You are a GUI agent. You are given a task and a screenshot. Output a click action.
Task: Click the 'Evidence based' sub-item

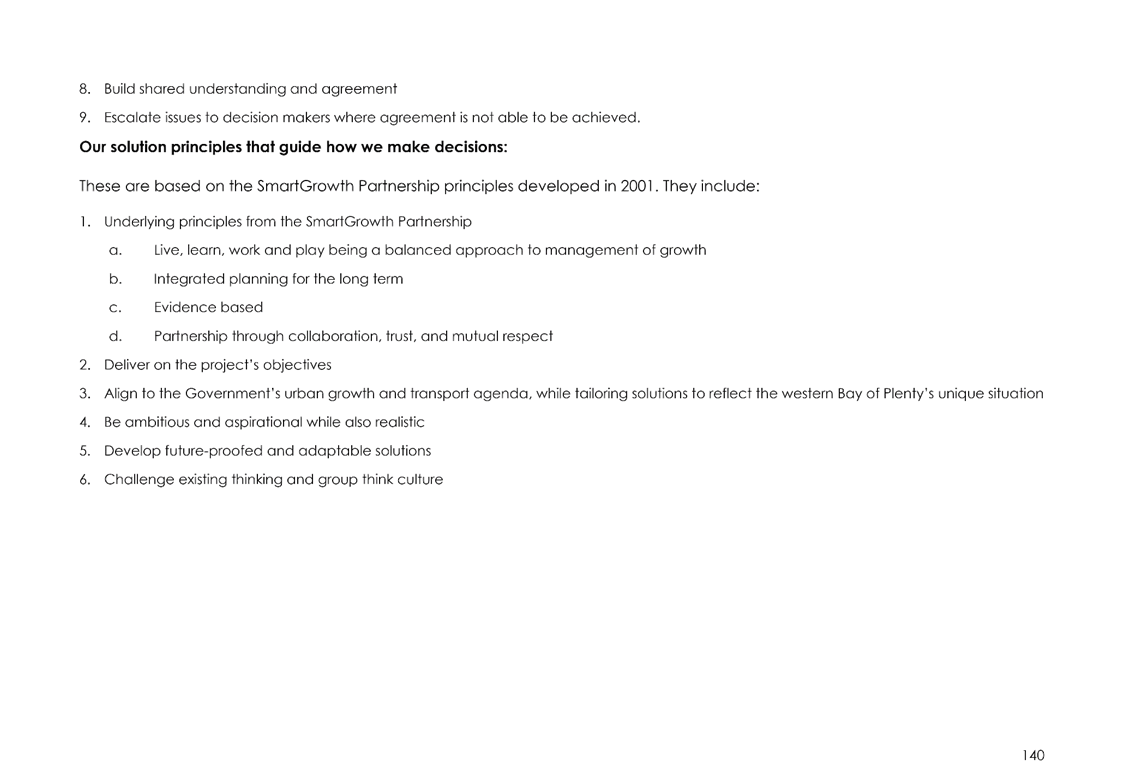208,308
